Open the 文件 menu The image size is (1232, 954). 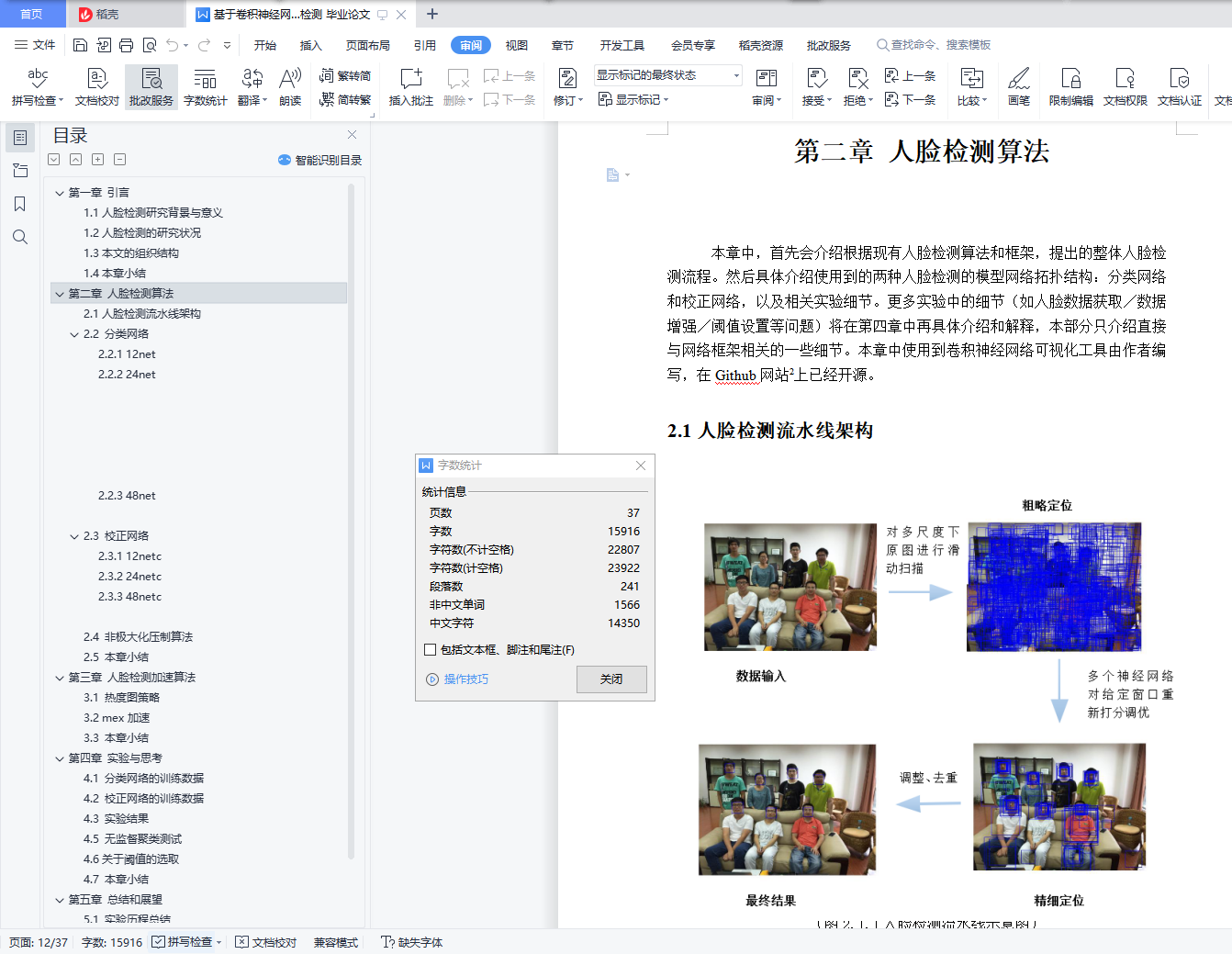[x=35, y=45]
